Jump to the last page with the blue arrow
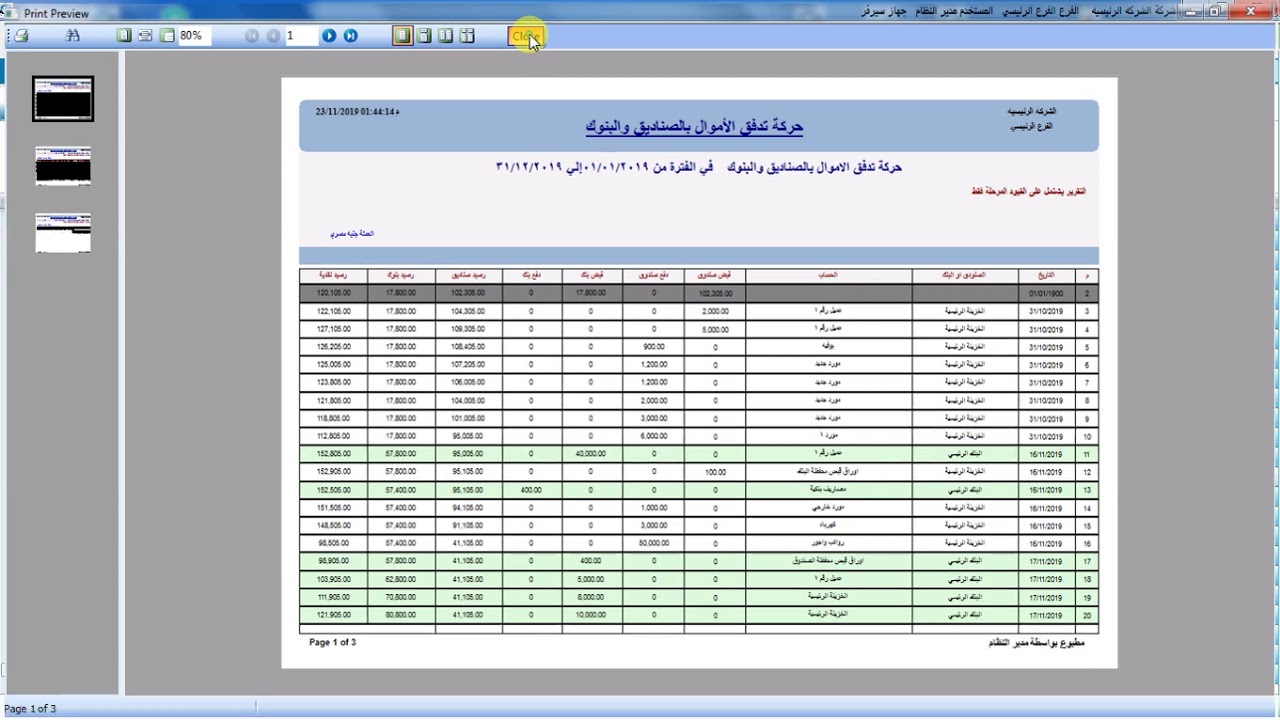The width and height of the screenshot is (1280, 720). (x=351, y=36)
